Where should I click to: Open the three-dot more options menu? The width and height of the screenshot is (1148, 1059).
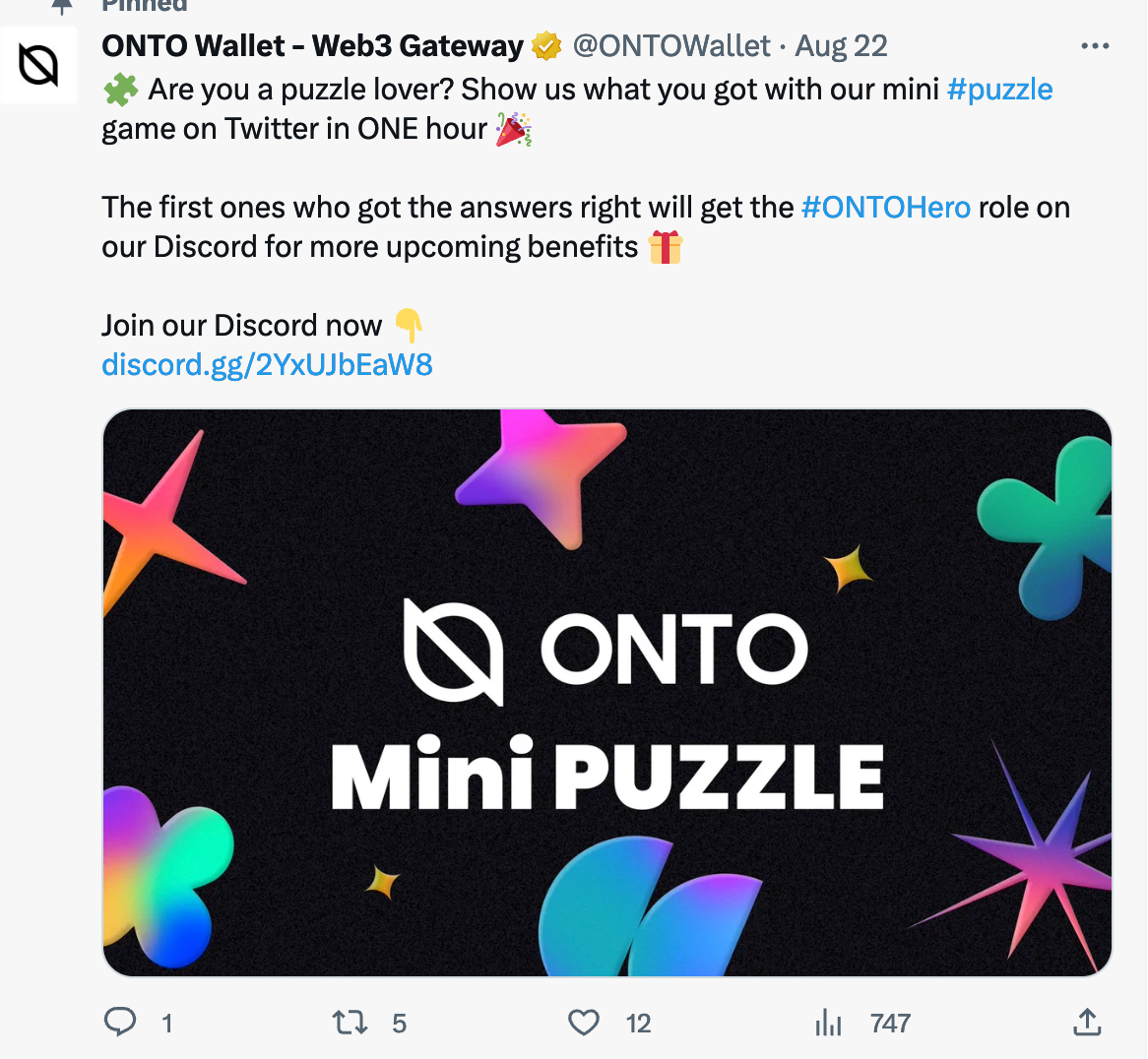[x=1095, y=46]
